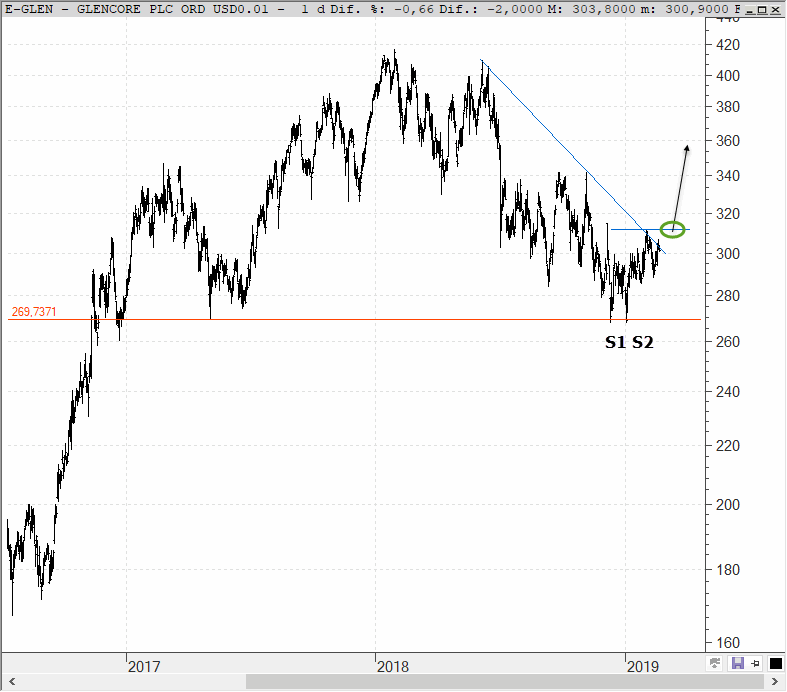This screenshot has height=692, width=787.
Task: Click the 'Dif.: -2,0000' value in title bar
Action: click(491, 9)
